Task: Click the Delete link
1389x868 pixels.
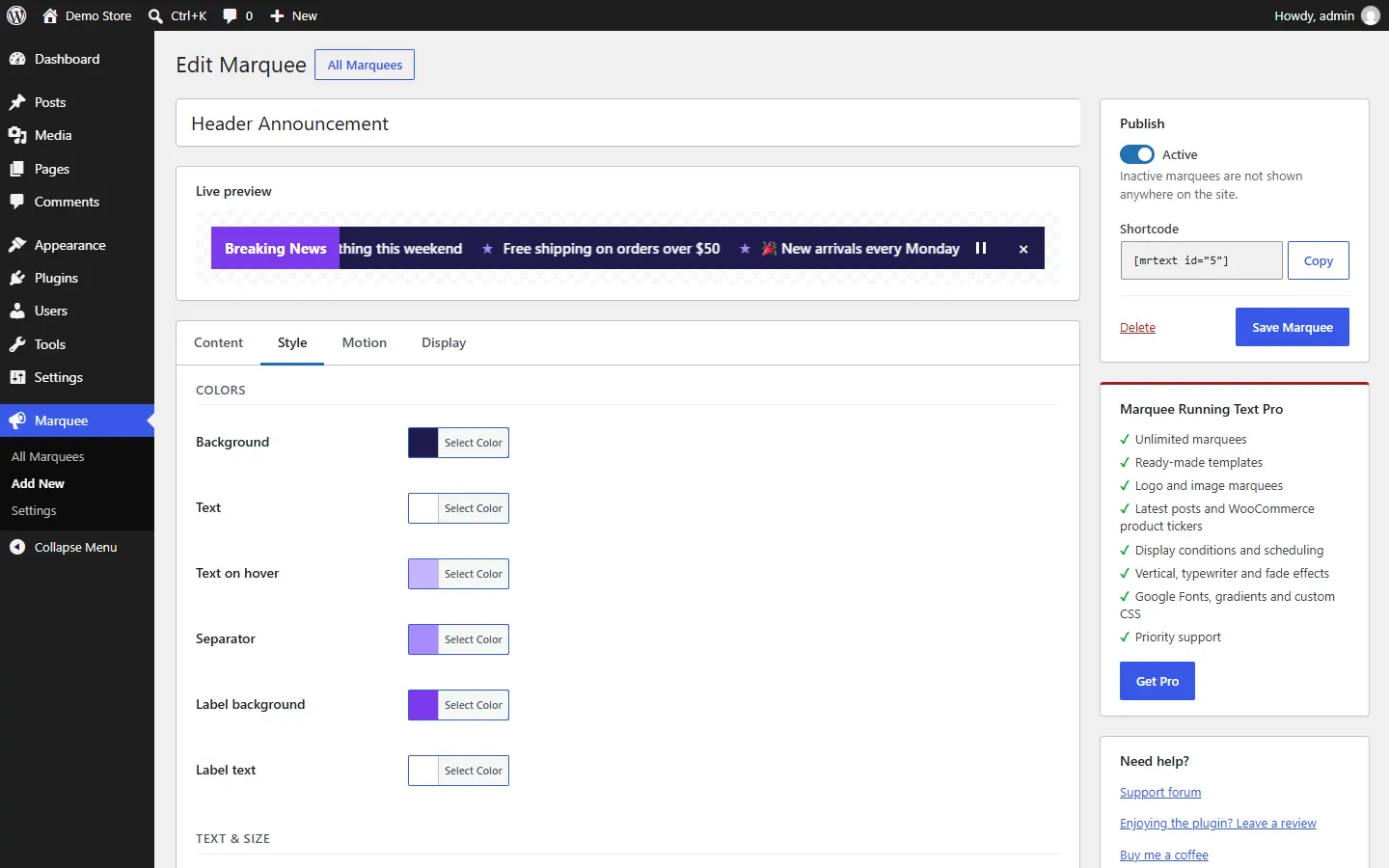Action: tap(1137, 328)
